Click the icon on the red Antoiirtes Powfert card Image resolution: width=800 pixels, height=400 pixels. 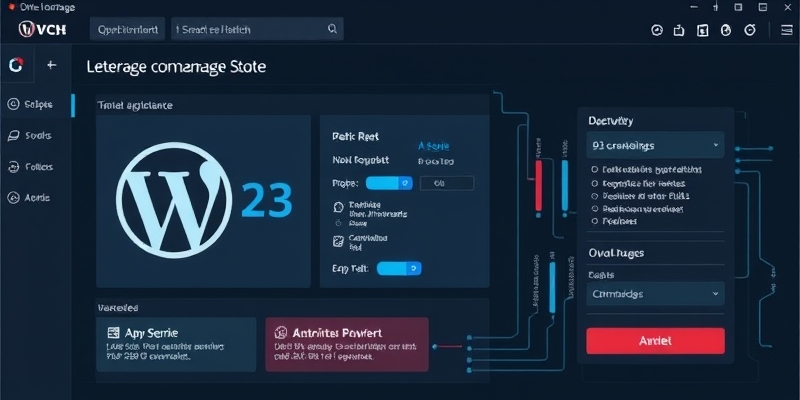click(x=281, y=333)
